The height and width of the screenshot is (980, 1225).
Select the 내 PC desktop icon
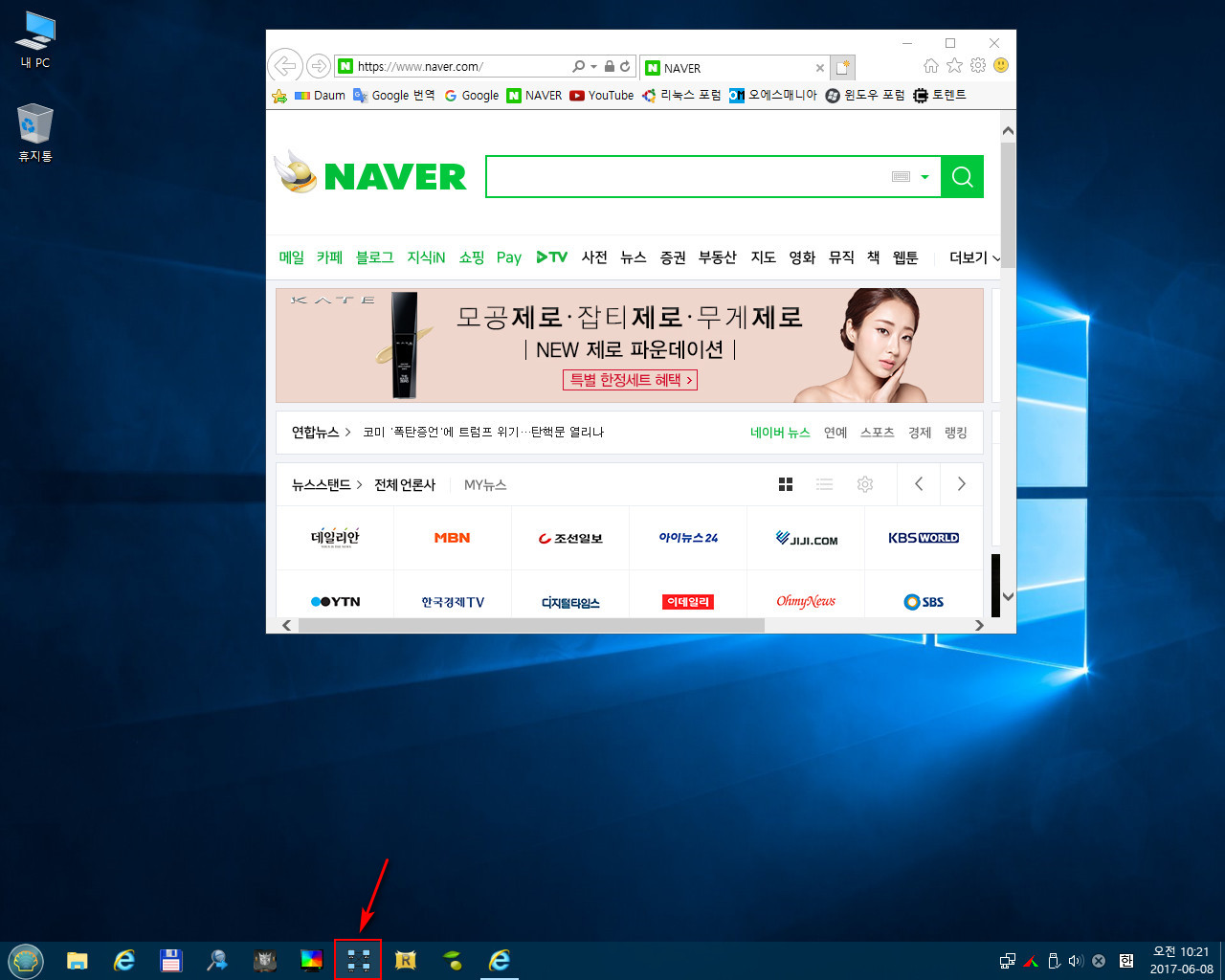pyautogui.click(x=34, y=40)
